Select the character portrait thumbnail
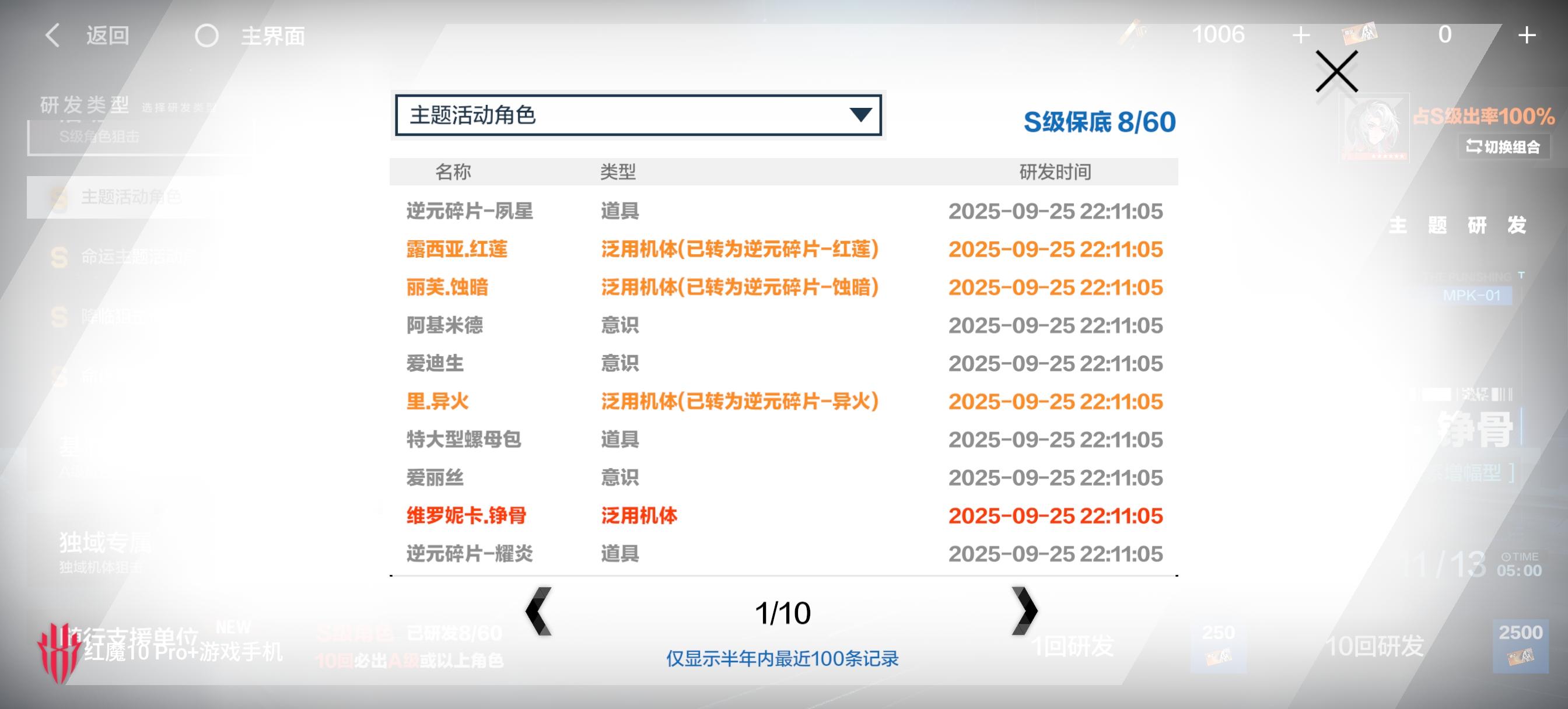This screenshot has width=1568, height=709. pos(1374,129)
